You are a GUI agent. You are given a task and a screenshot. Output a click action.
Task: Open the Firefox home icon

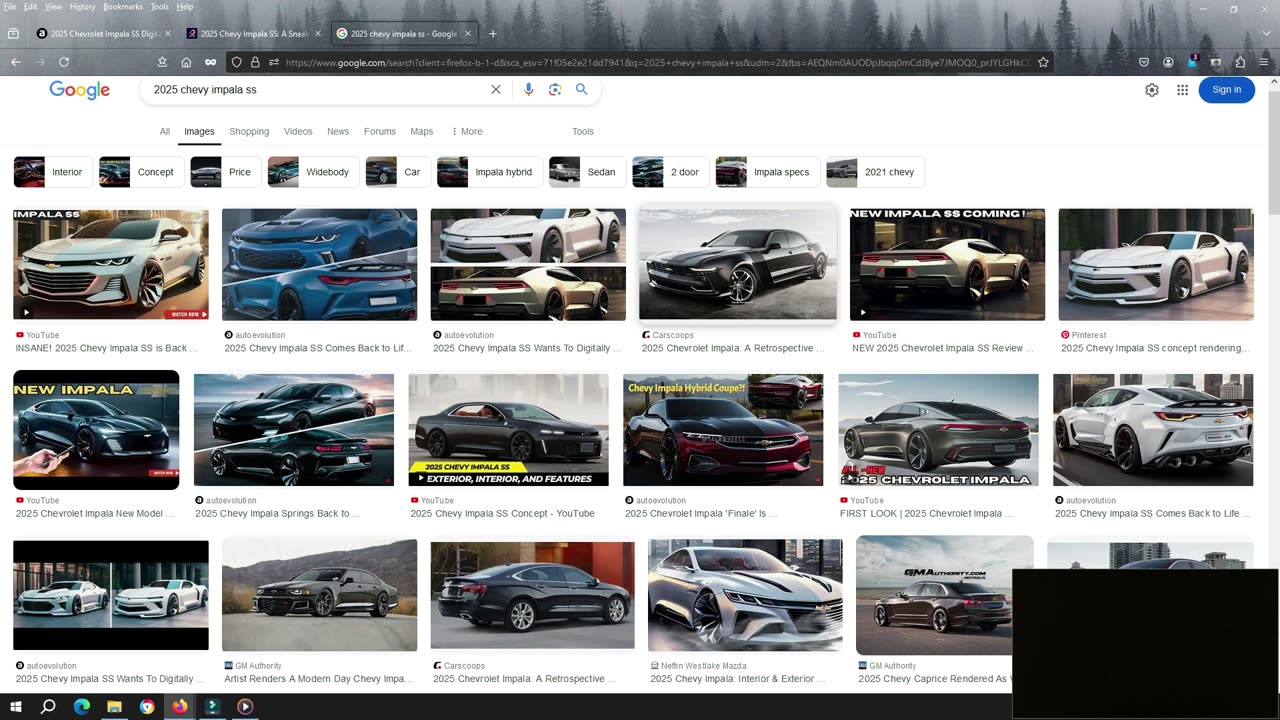coord(186,62)
